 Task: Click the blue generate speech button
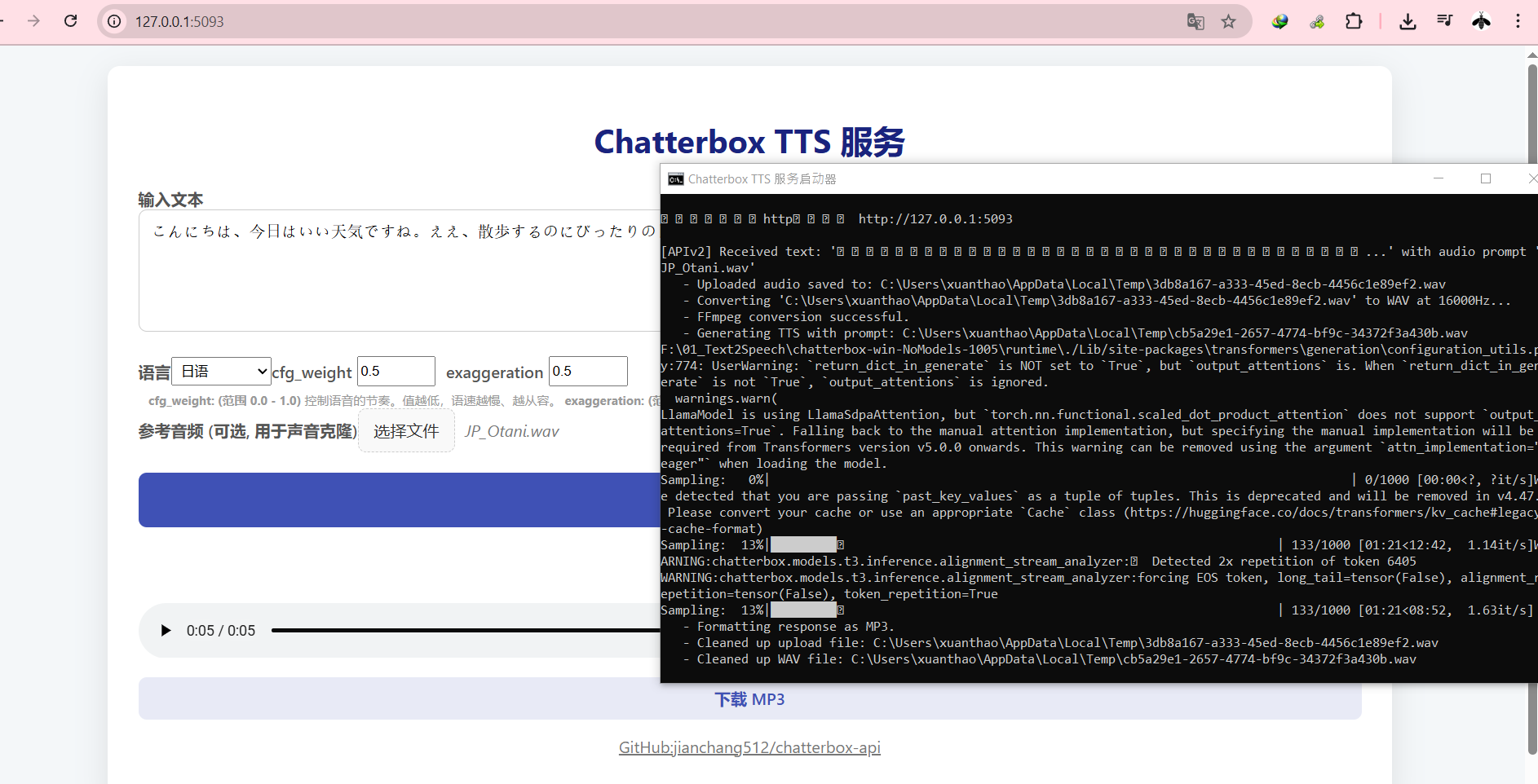(x=398, y=500)
